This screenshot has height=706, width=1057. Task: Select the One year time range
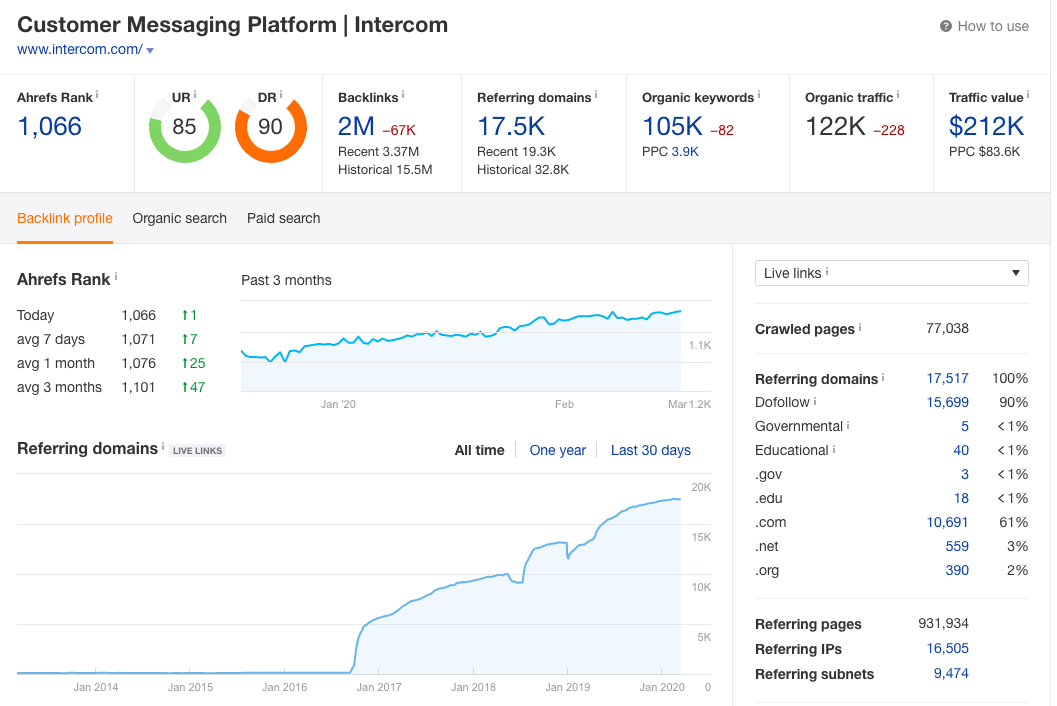pyautogui.click(x=557, y=450)
